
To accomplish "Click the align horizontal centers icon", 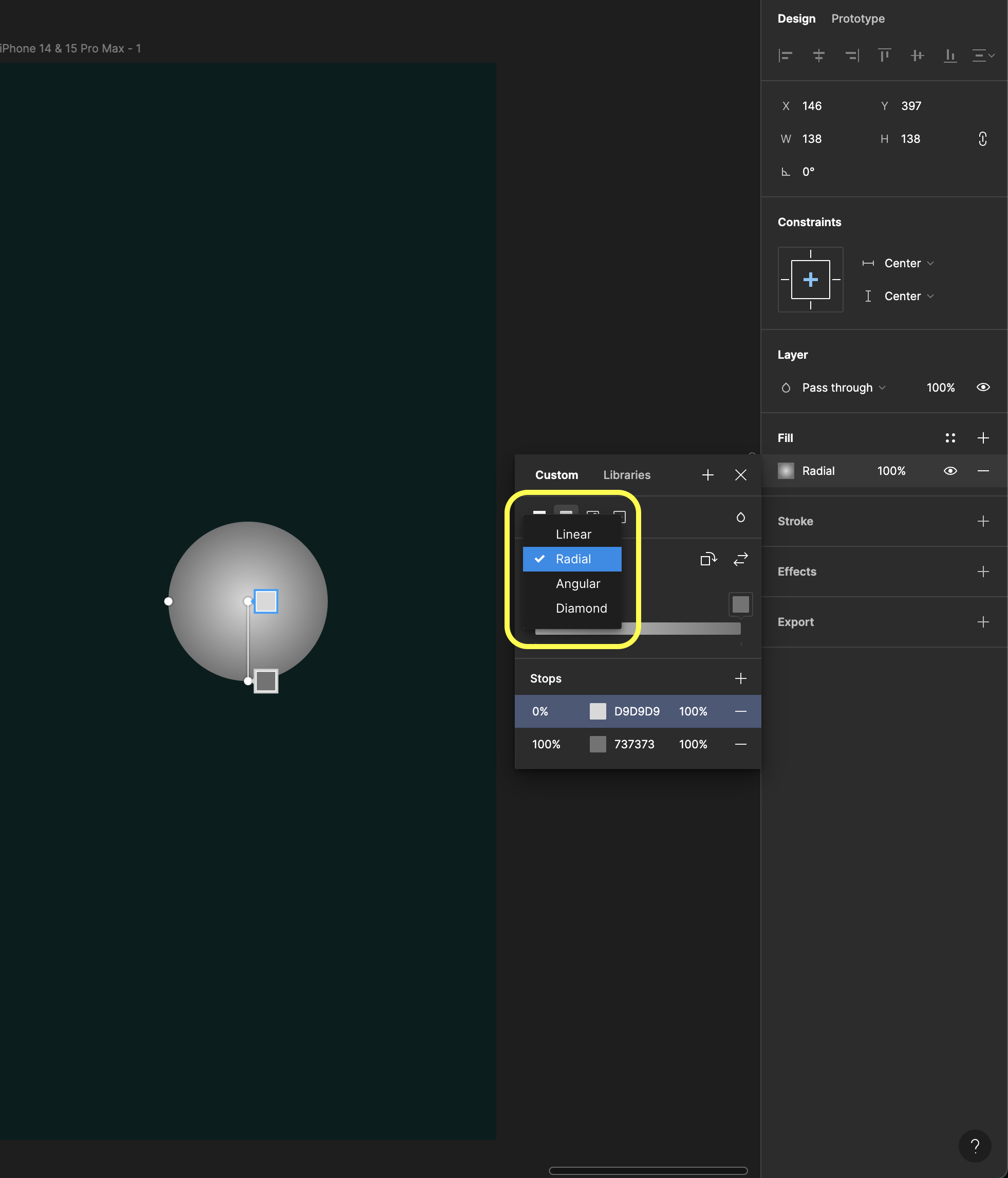I will coord(818,56).
